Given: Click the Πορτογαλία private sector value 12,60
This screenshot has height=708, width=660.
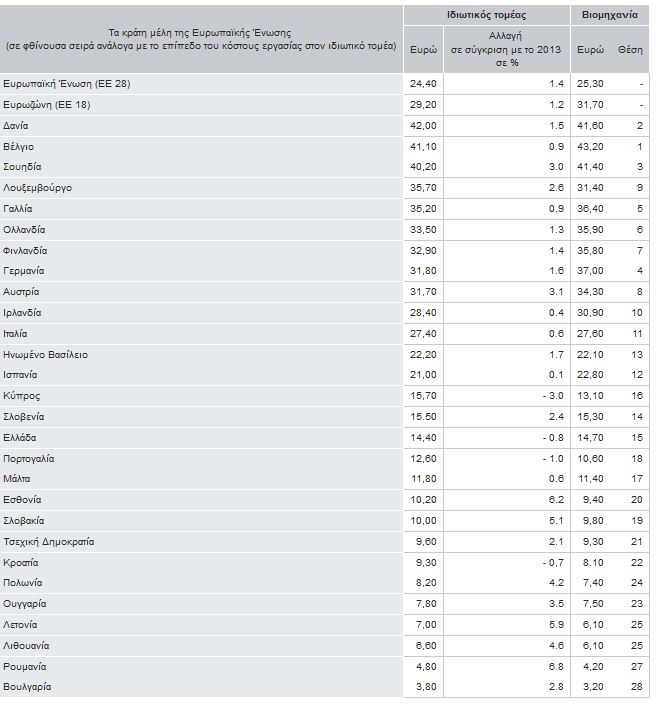Looking at the screenshot, I should [x=423, y=458].
